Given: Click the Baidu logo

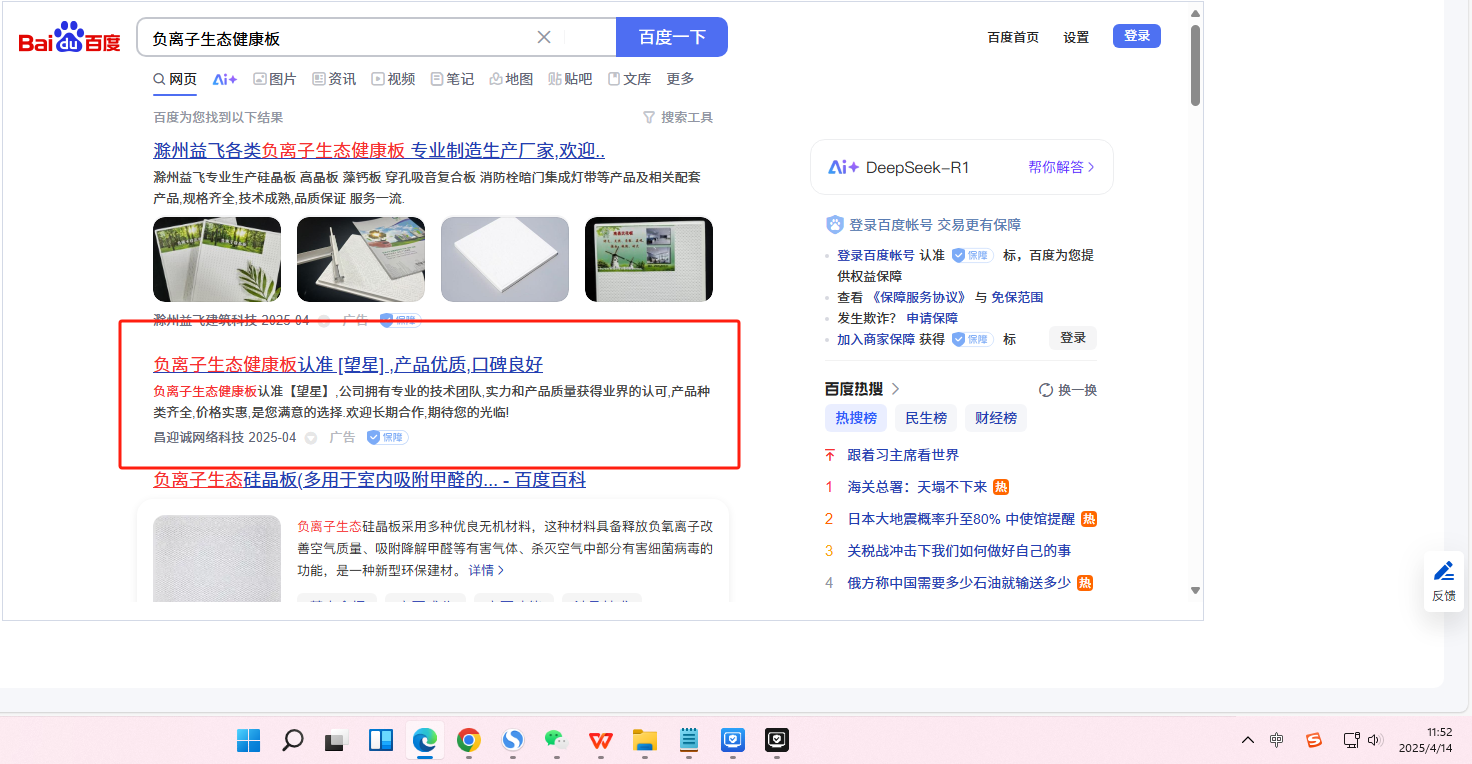Looking at the screenshot, I should [69, 38].
